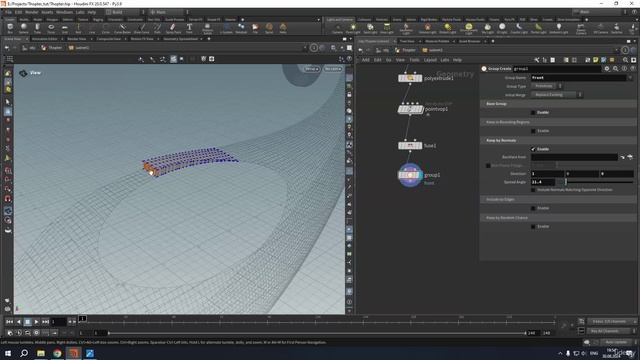Select the Spray Paint shelf tool
640x360 pixels.
pos(173,29)
